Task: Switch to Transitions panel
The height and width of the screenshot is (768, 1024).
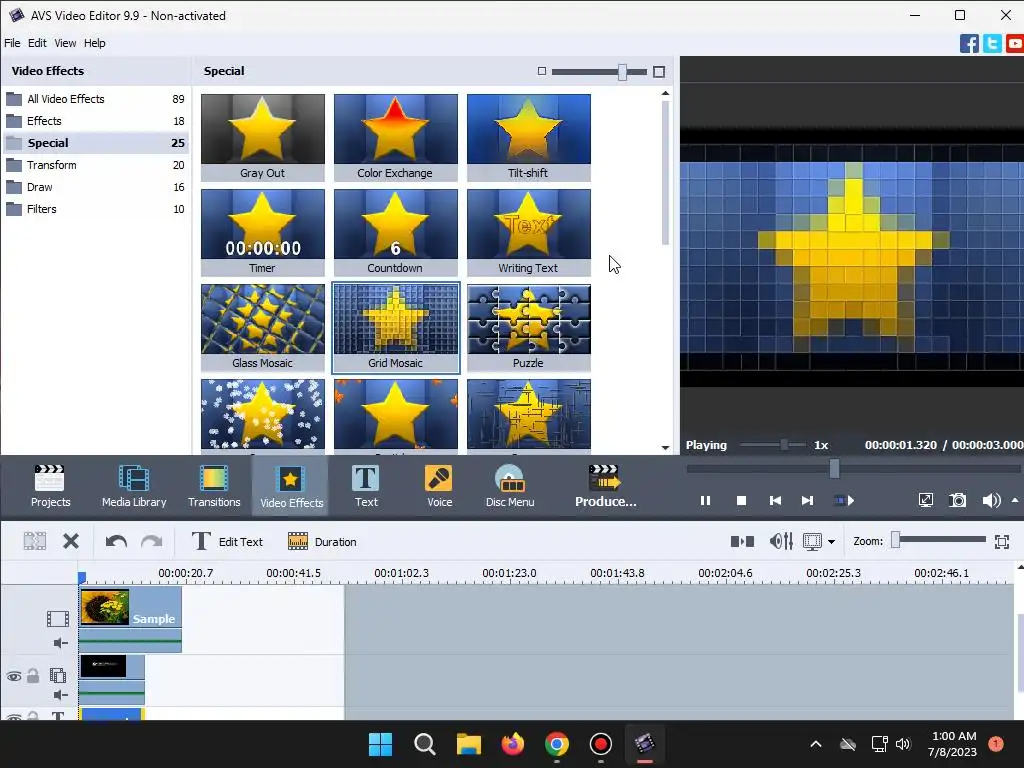Action: click(214, 486)
